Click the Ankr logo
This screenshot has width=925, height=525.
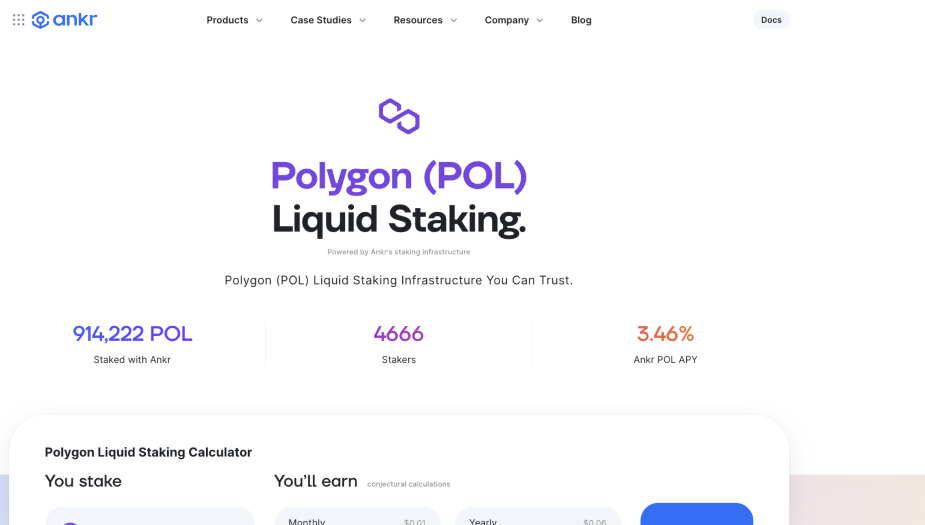pos(65,20)
